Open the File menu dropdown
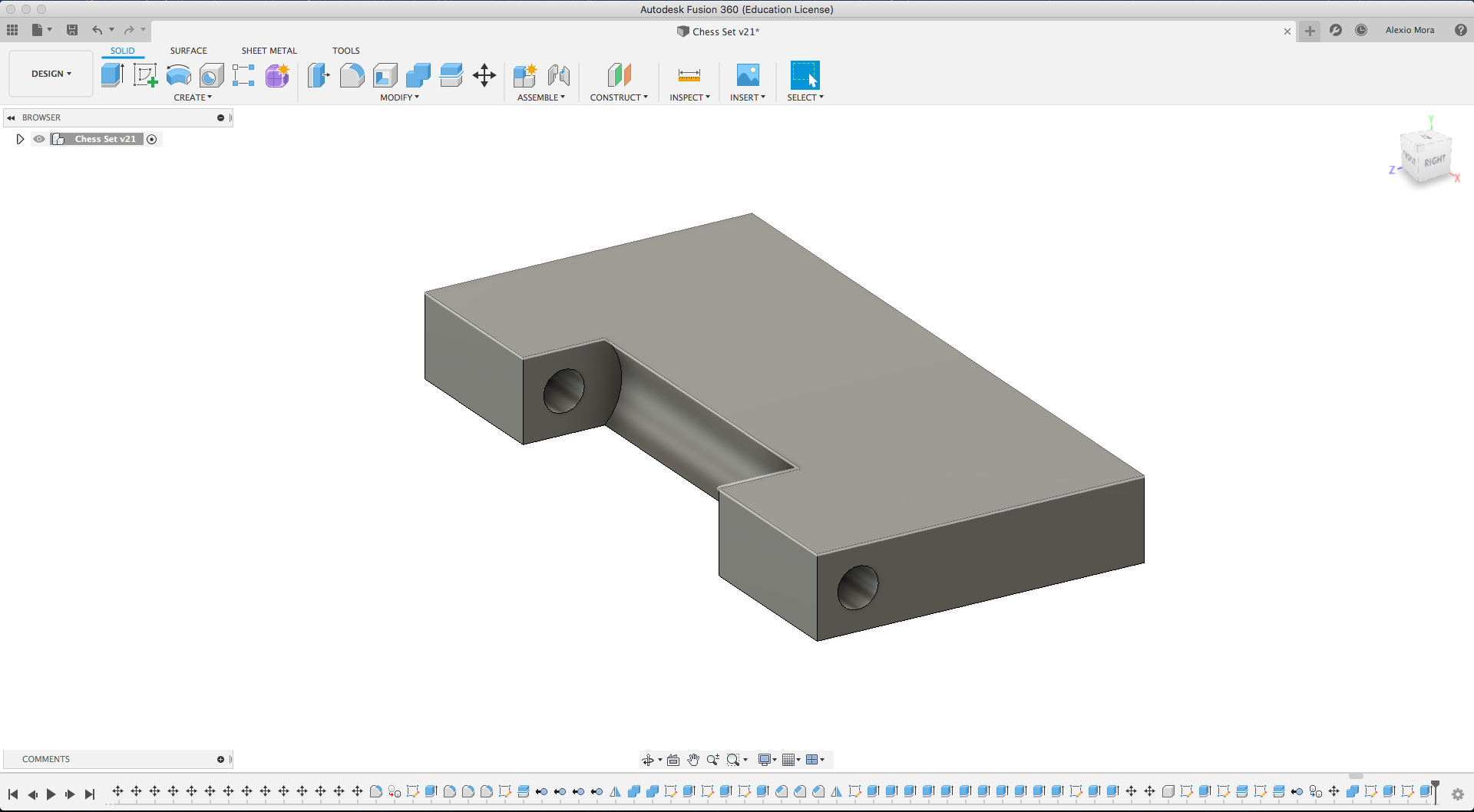This screenshot has width=1474, height=812. click(x=41, y=30)
